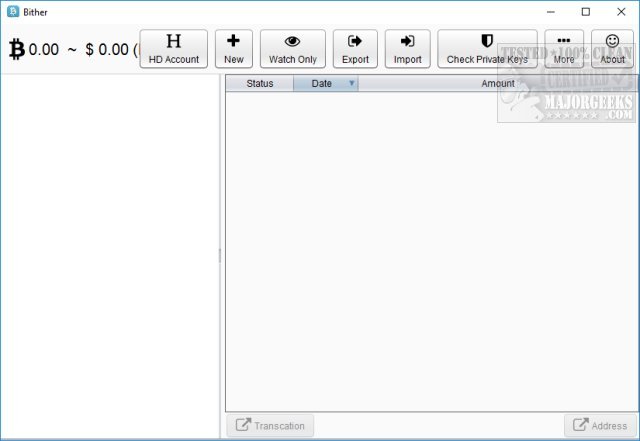Run Check Private Keys
640x441 pixels.
(x=487, y=49)
